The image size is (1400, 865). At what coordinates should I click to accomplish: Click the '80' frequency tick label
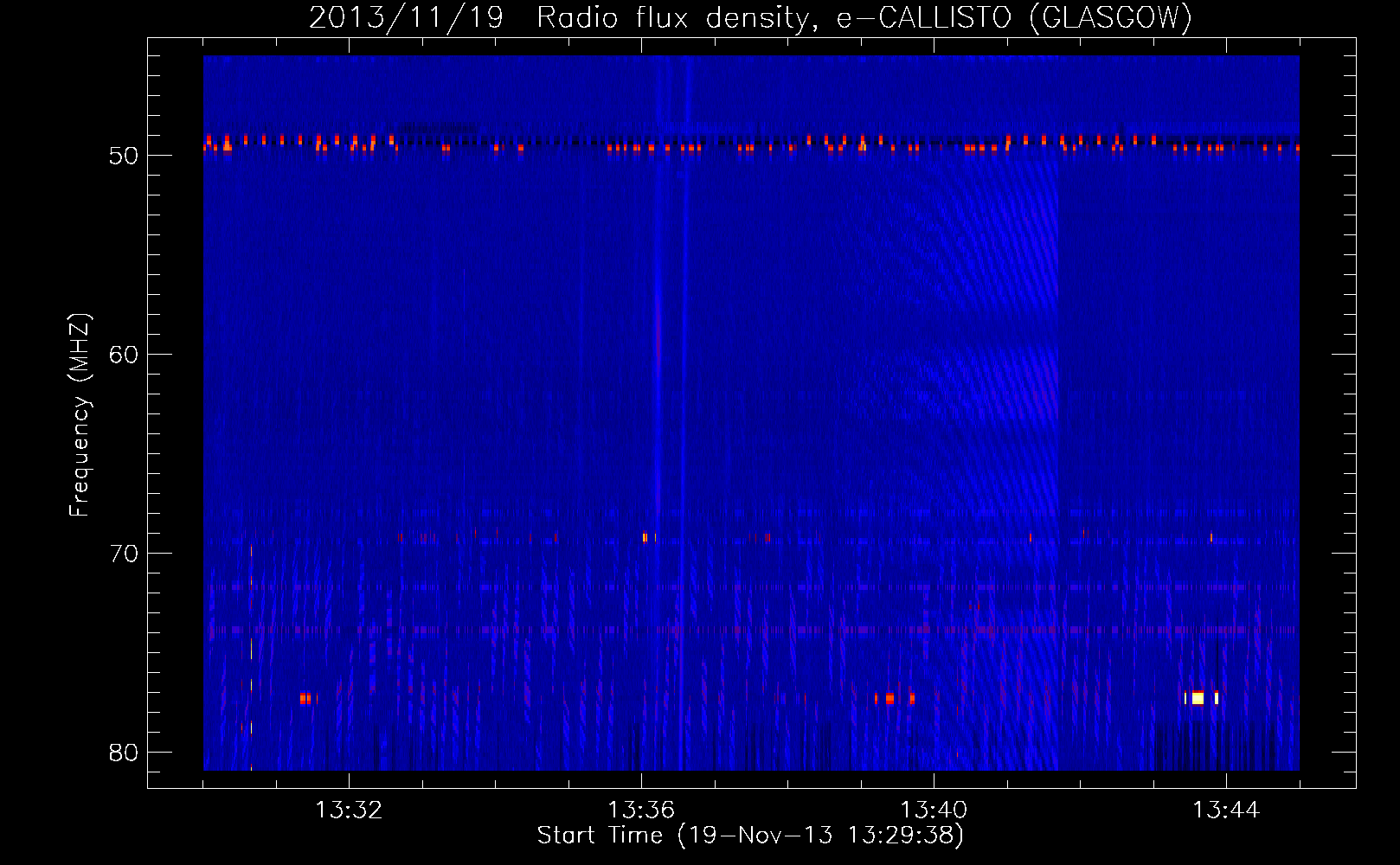pos(124,753)
